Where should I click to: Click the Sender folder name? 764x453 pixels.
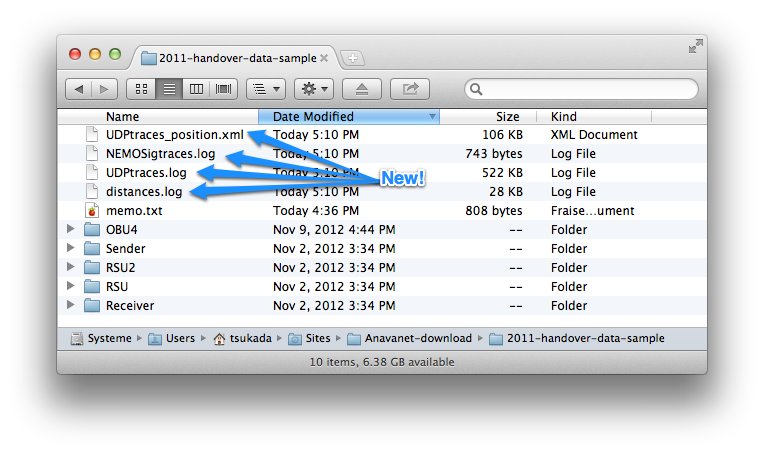click(x=125, y=249)
